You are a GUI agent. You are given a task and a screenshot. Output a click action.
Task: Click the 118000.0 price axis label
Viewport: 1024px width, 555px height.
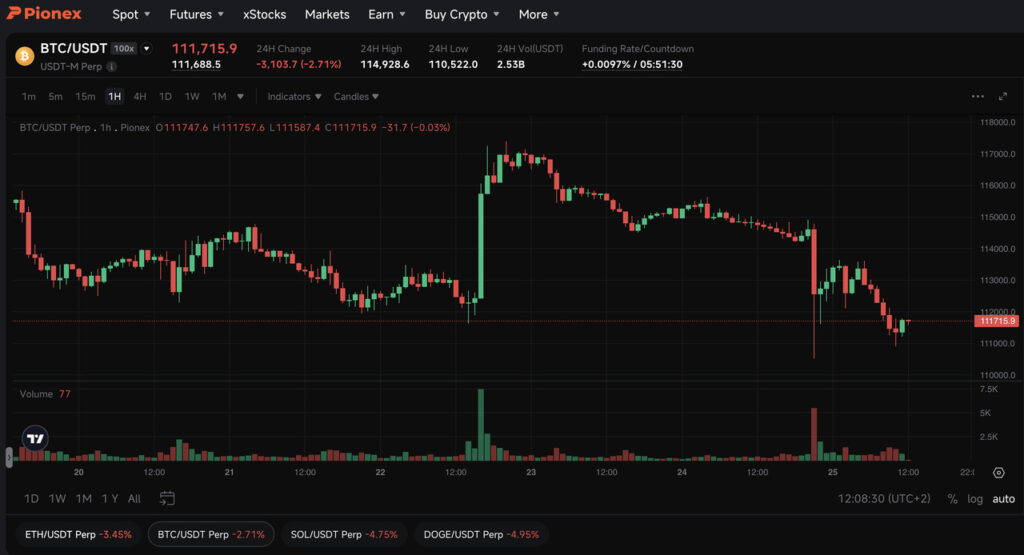click(x=997, y=123)
